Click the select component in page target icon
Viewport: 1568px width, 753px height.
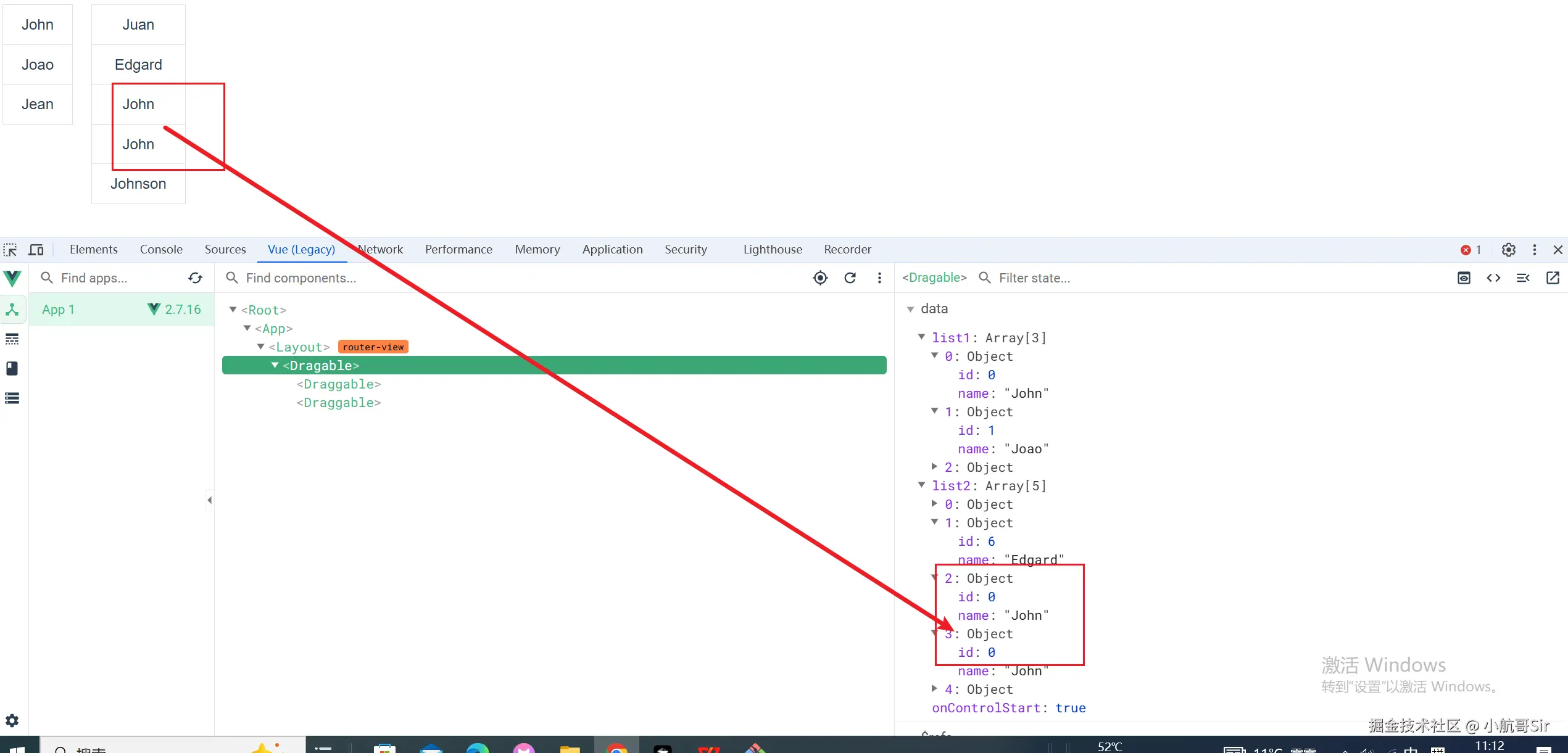(x=820, y=278)
